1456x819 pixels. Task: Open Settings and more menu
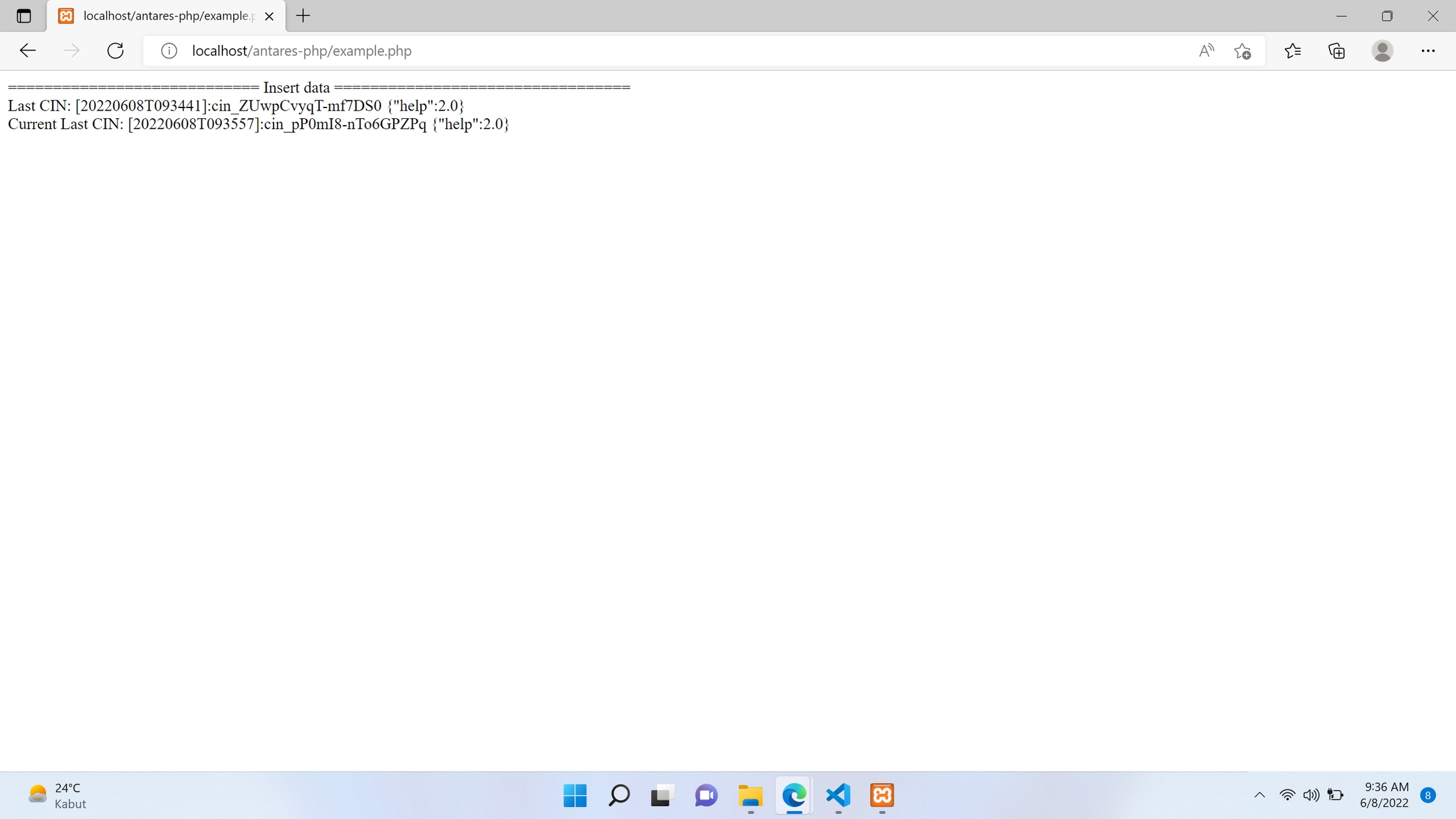pos(1428,51)
